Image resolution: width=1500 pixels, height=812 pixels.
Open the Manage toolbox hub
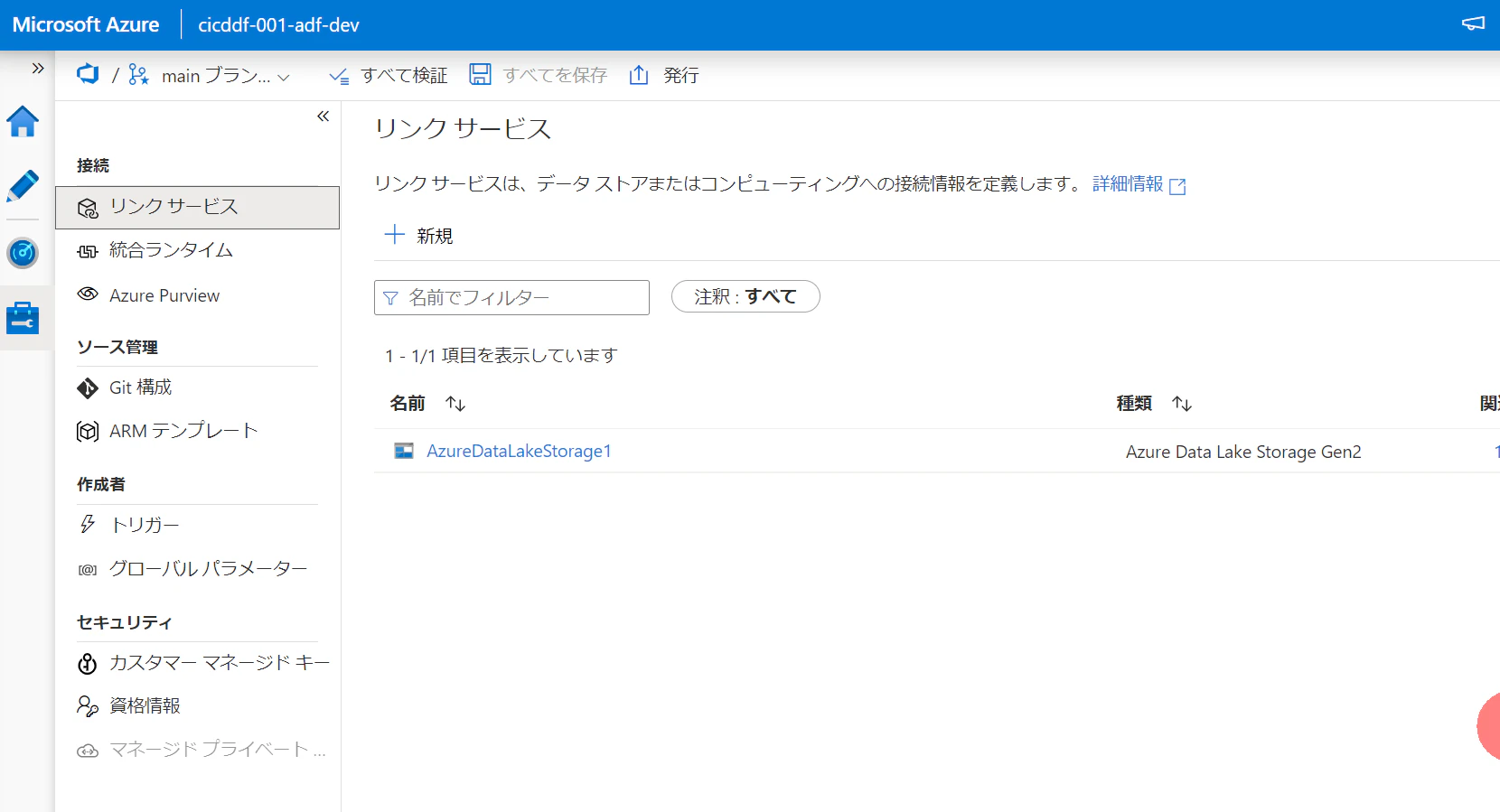pyautogui.click(x=23, y=318)
